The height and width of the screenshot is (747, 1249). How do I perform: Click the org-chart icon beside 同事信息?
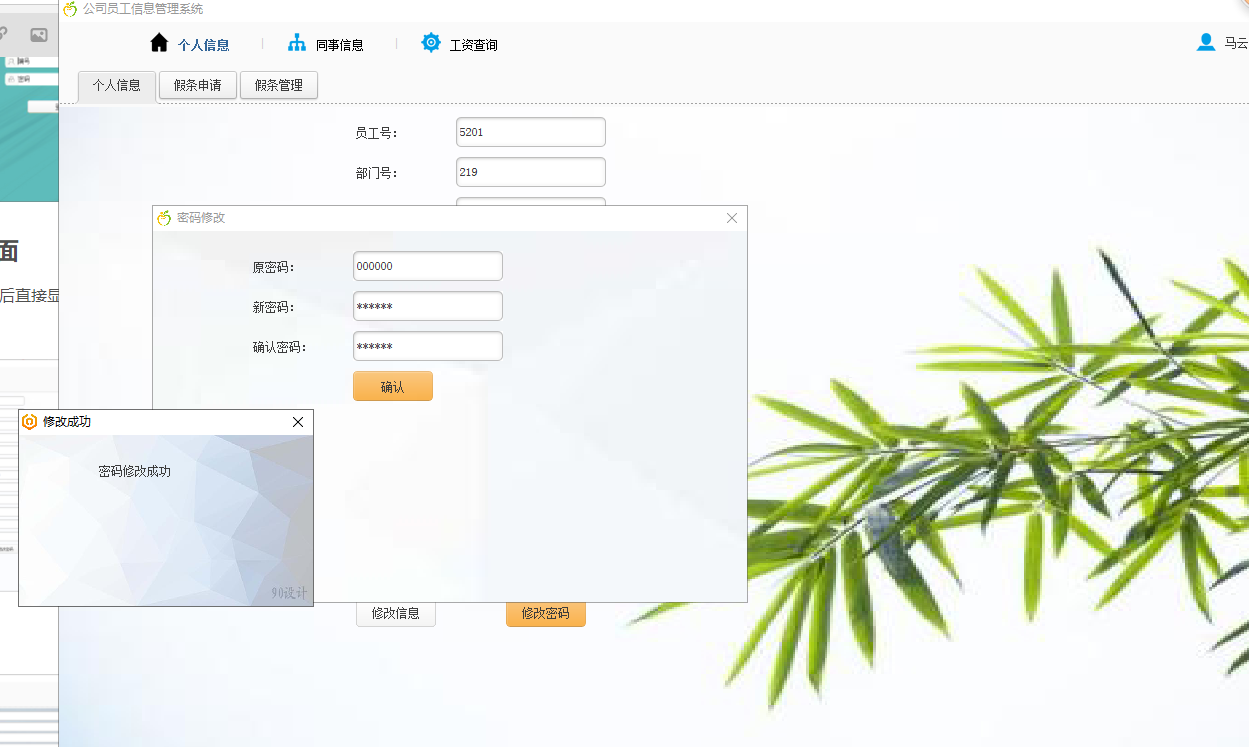pyautogui.click(x=297, y=43)
